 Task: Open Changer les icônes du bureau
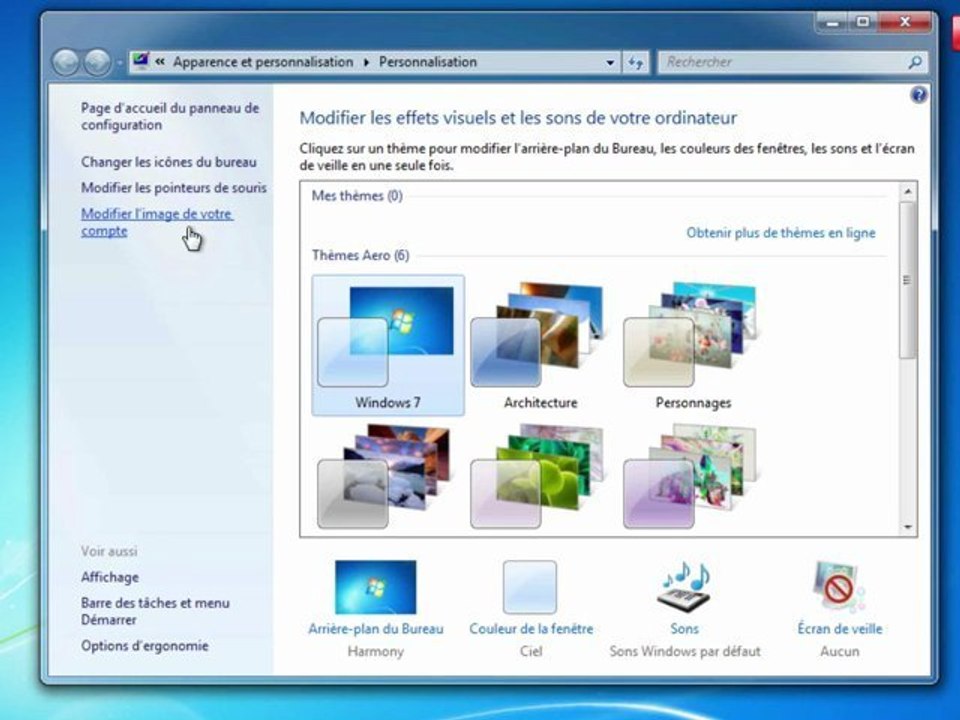[168, 162]
